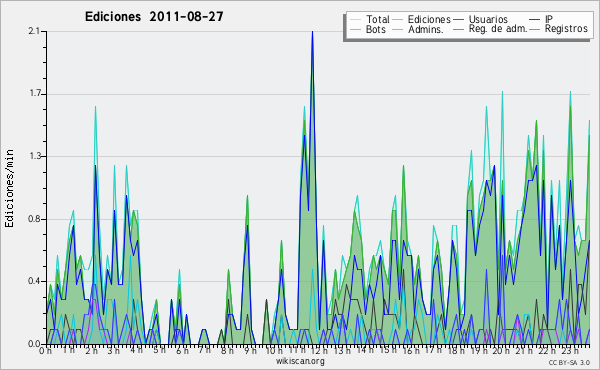
Task: Click the y-axis label "Ediciones/min"
Action: tap(9, 188)
